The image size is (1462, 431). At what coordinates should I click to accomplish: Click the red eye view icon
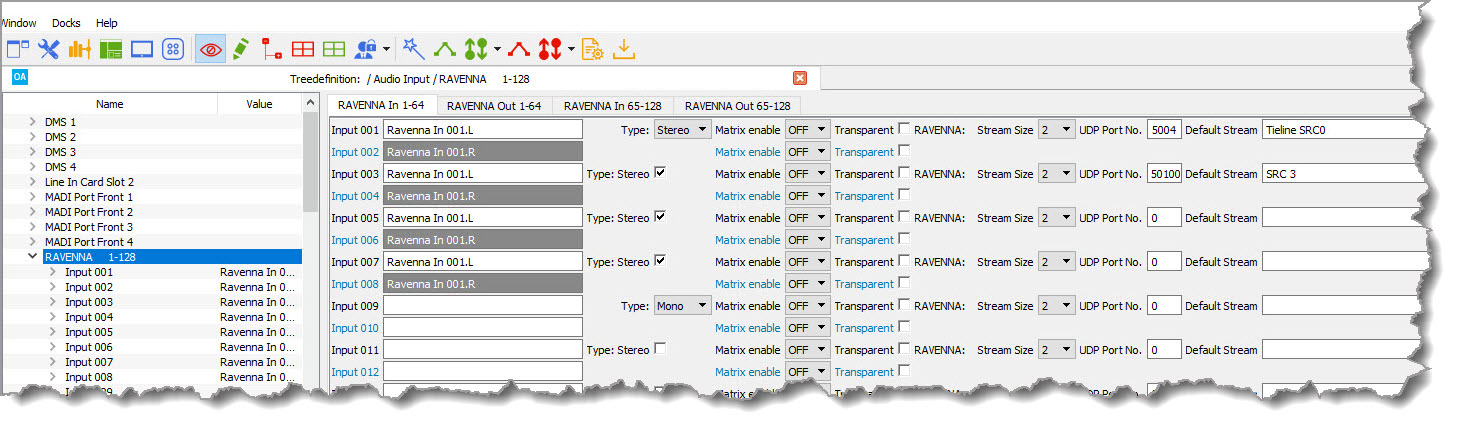210,49
